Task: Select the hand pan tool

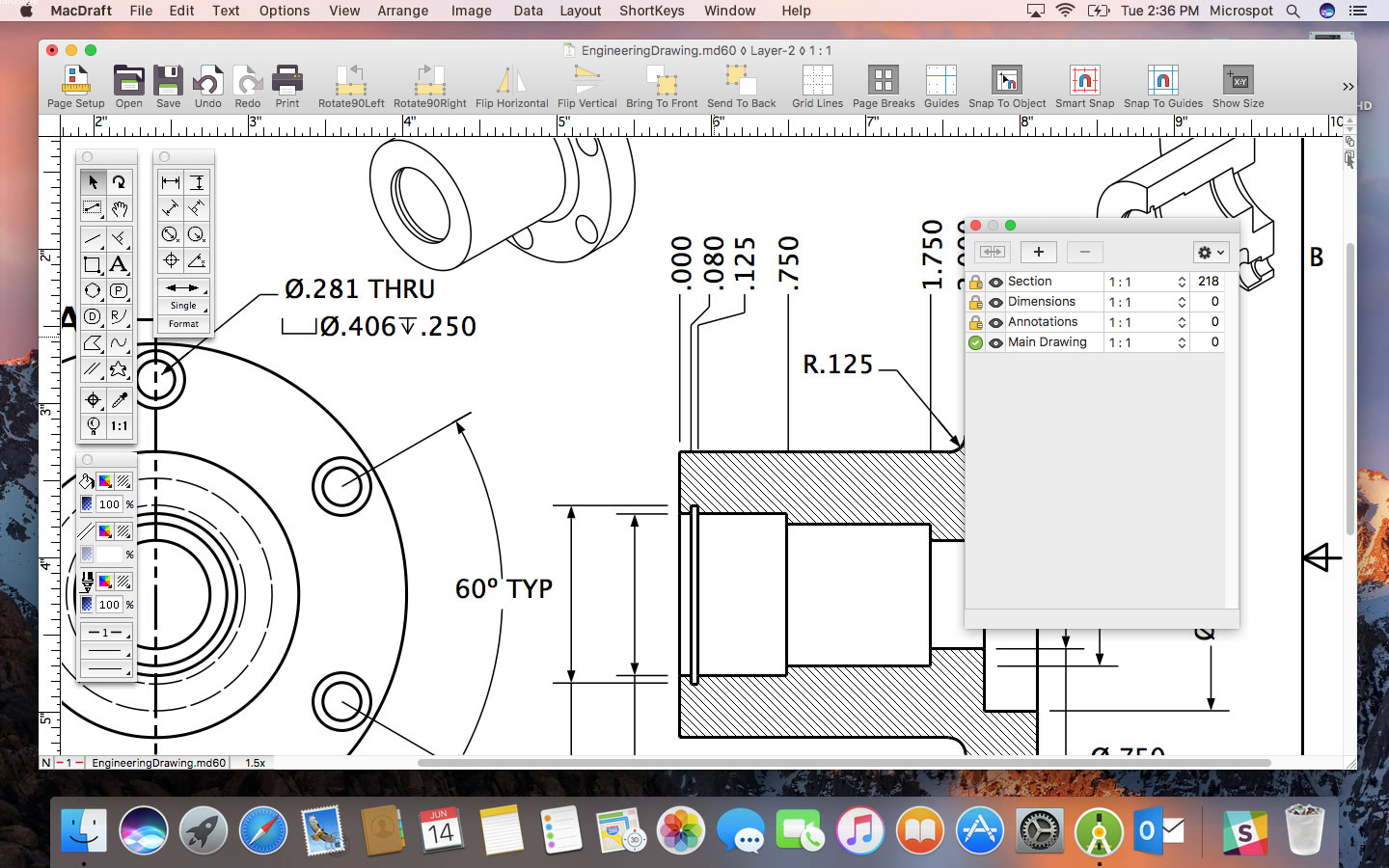Action: [119, 208]
